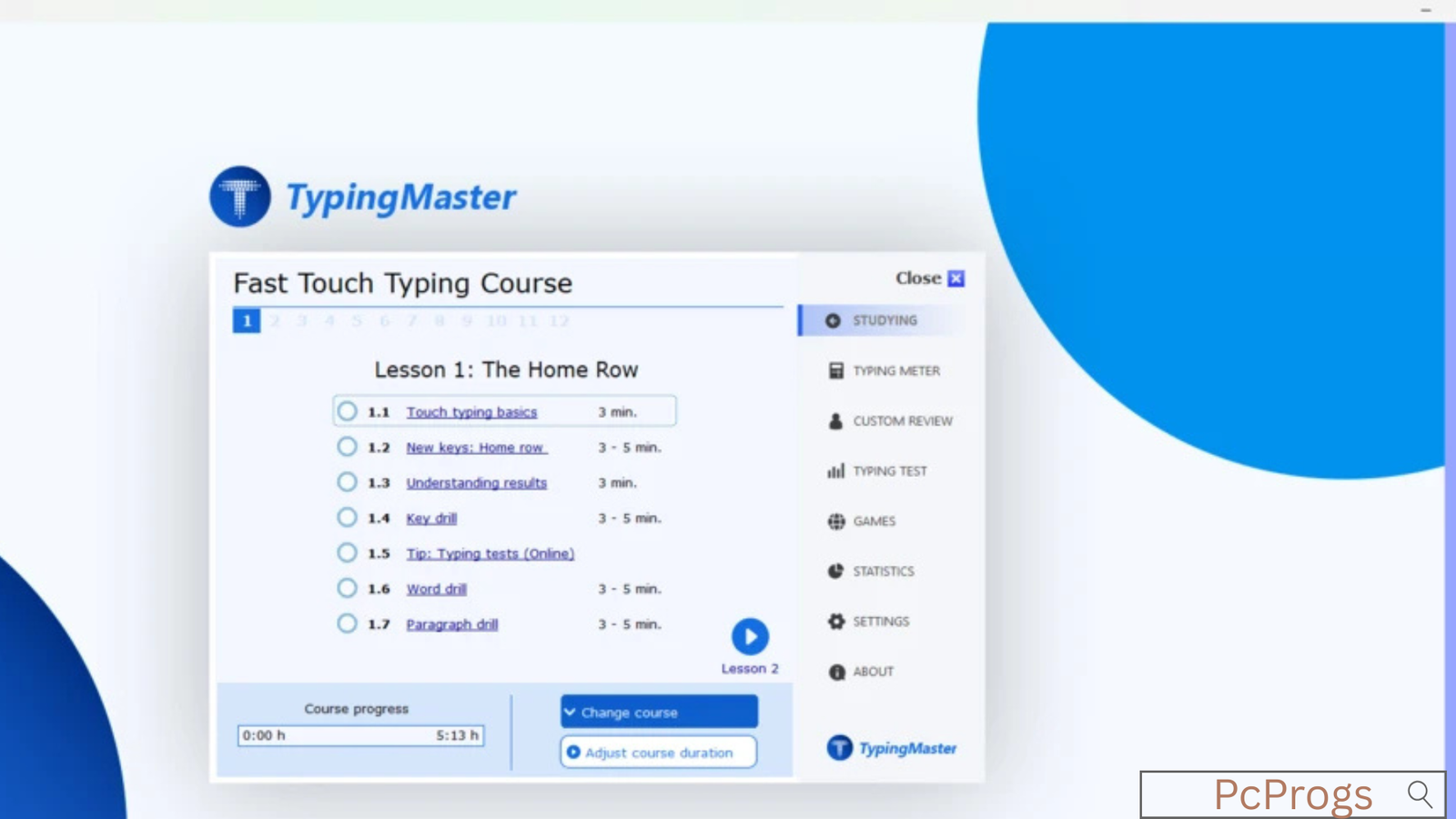The image size is (1456, 819).
Task: Click the Settings gear icon
Action: pos(836,622)
